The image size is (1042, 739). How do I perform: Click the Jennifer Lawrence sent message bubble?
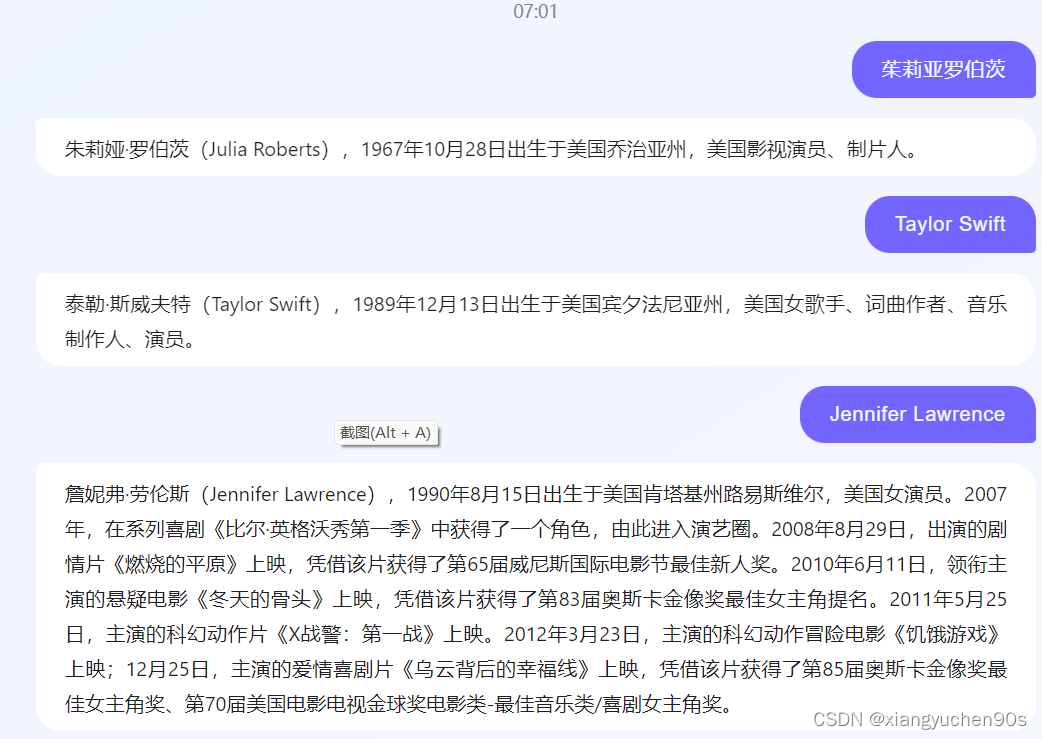click(x=917, y=414)
